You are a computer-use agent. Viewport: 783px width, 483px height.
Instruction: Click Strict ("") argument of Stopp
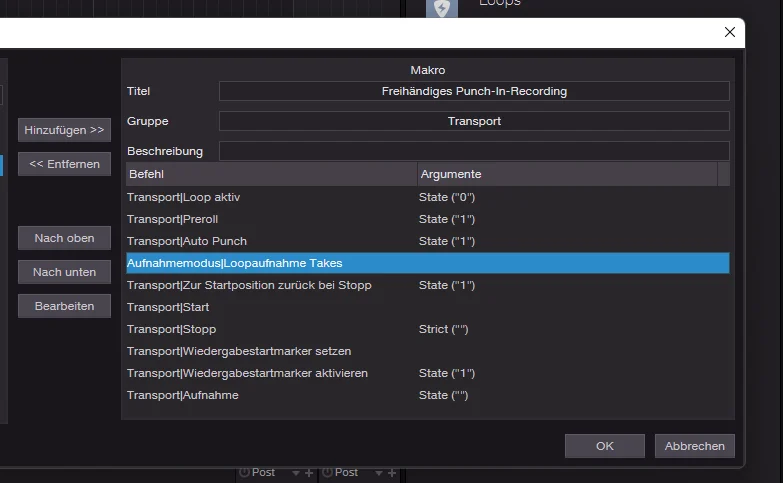tap(443, 329)
